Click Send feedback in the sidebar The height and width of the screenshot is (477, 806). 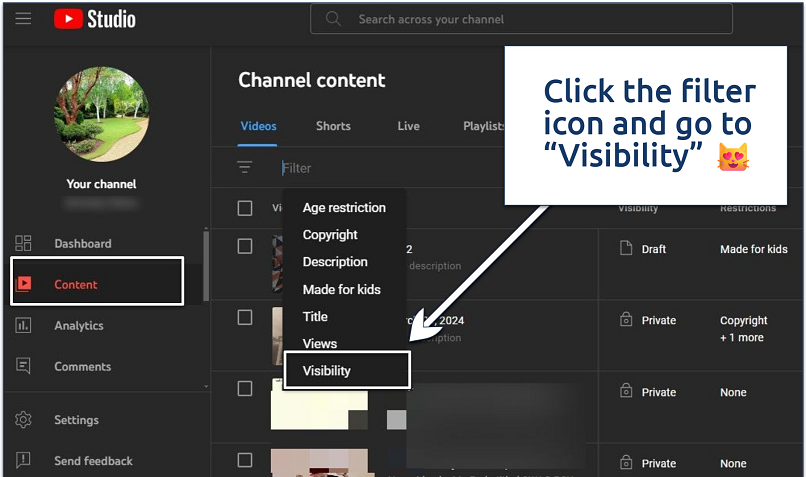click(92, 461)
